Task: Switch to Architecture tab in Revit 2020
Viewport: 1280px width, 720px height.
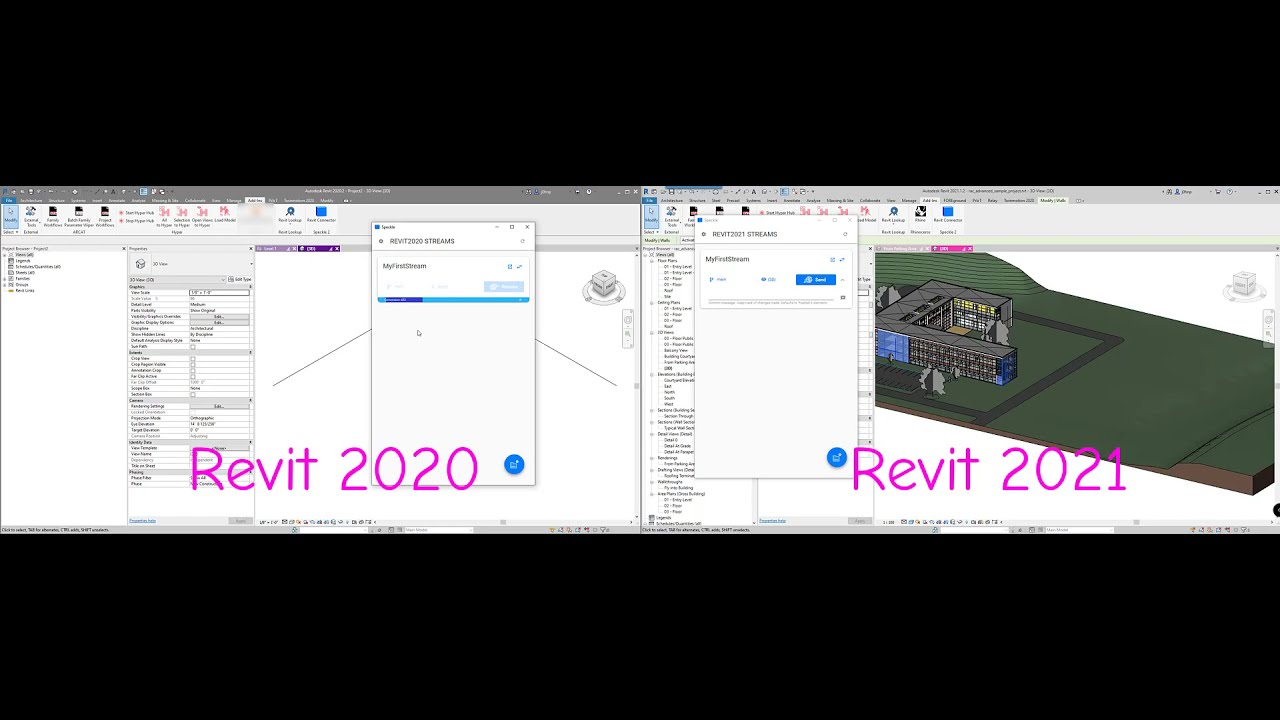Action: 31,200
